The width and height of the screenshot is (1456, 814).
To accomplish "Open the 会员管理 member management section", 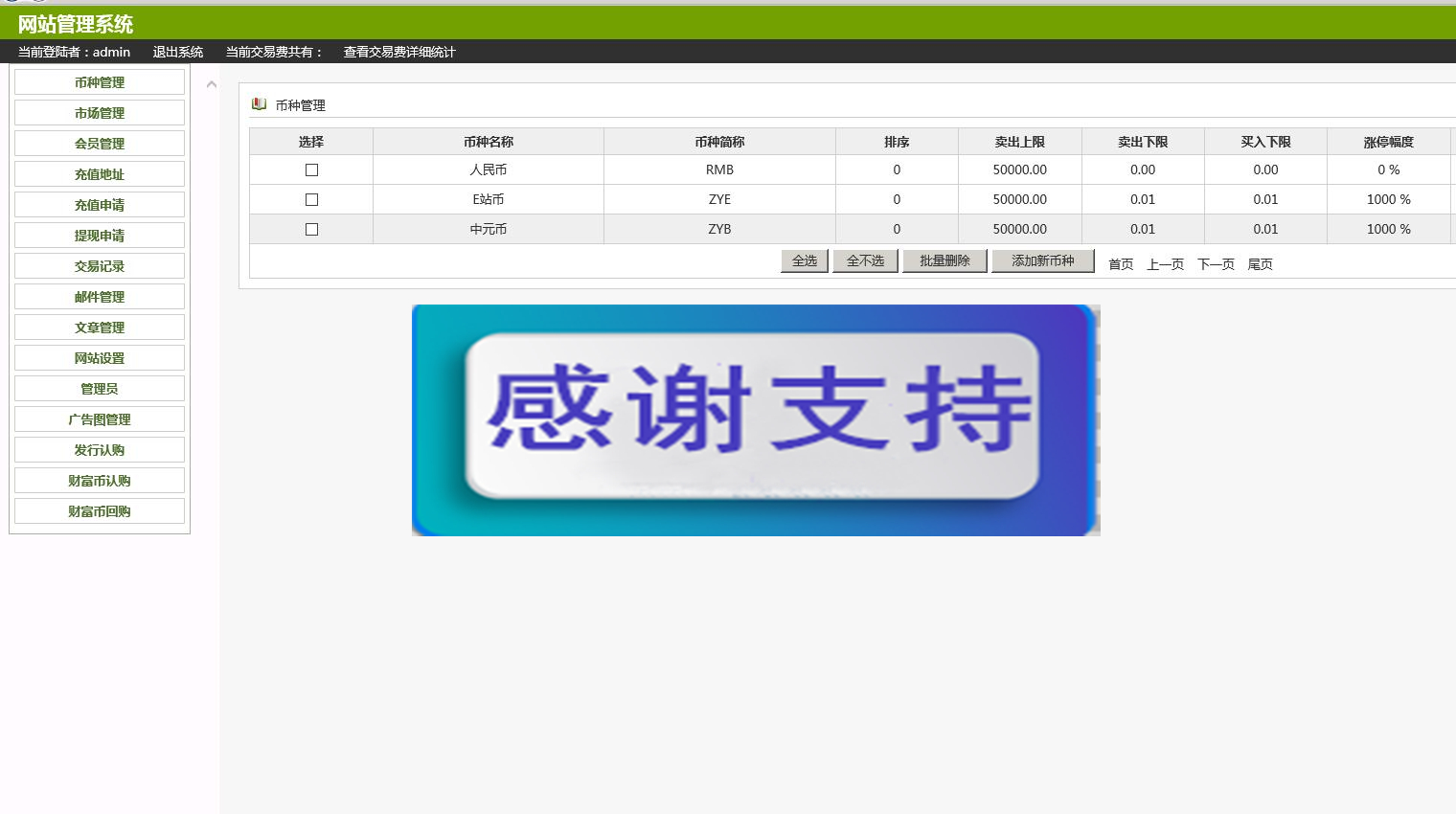I will point(99,143).
